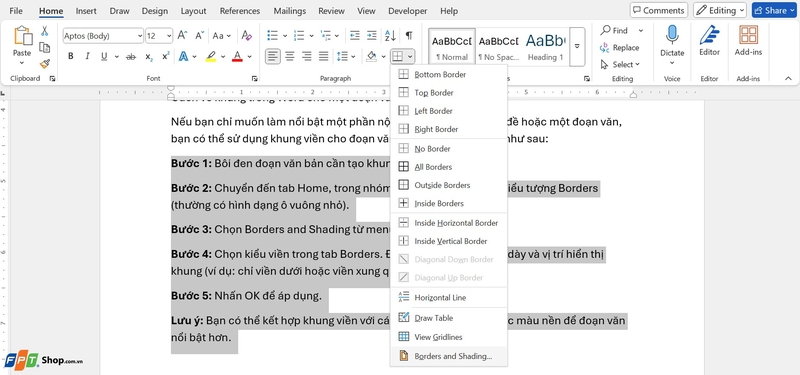Open the Paste options dropdown arrow
Viewport: 800px width, 375px height.
pyautogui.click(x=22, y=63)
